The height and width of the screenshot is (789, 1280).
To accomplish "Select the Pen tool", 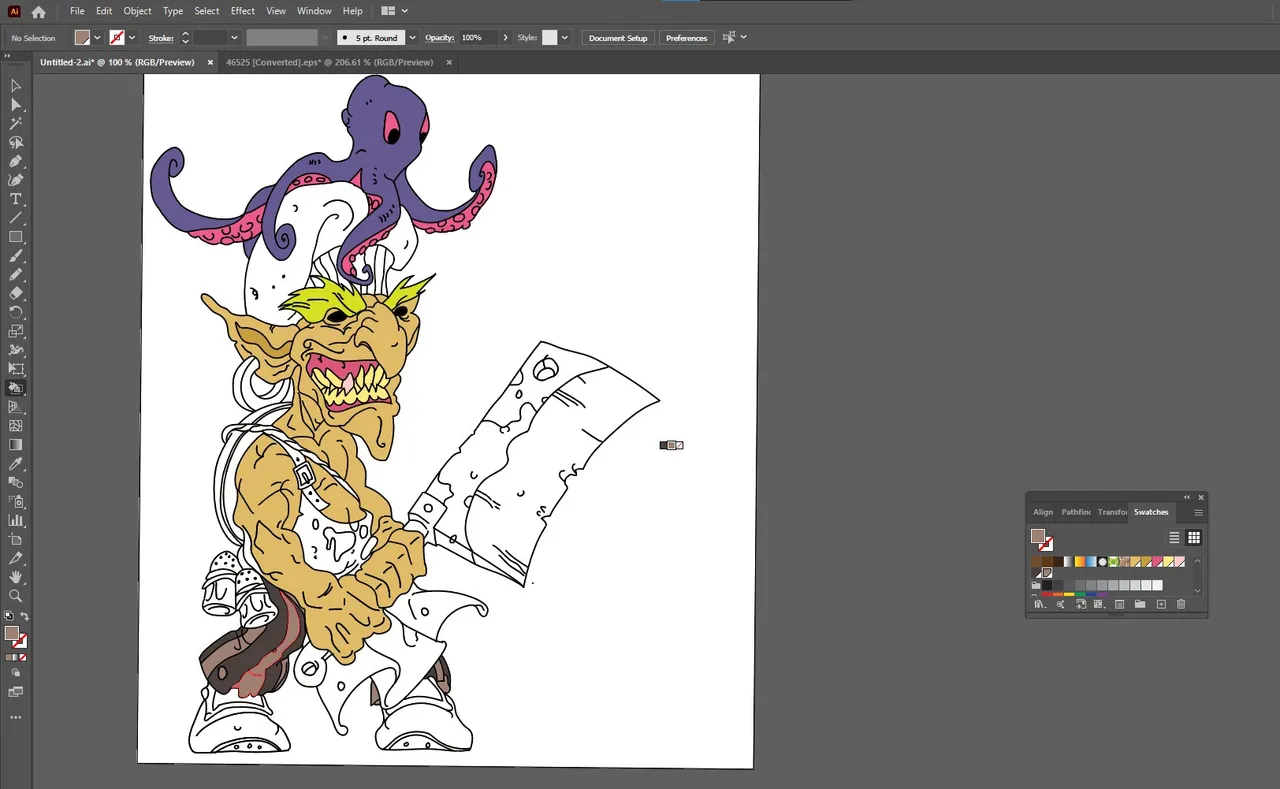I will tap(16, 161).
